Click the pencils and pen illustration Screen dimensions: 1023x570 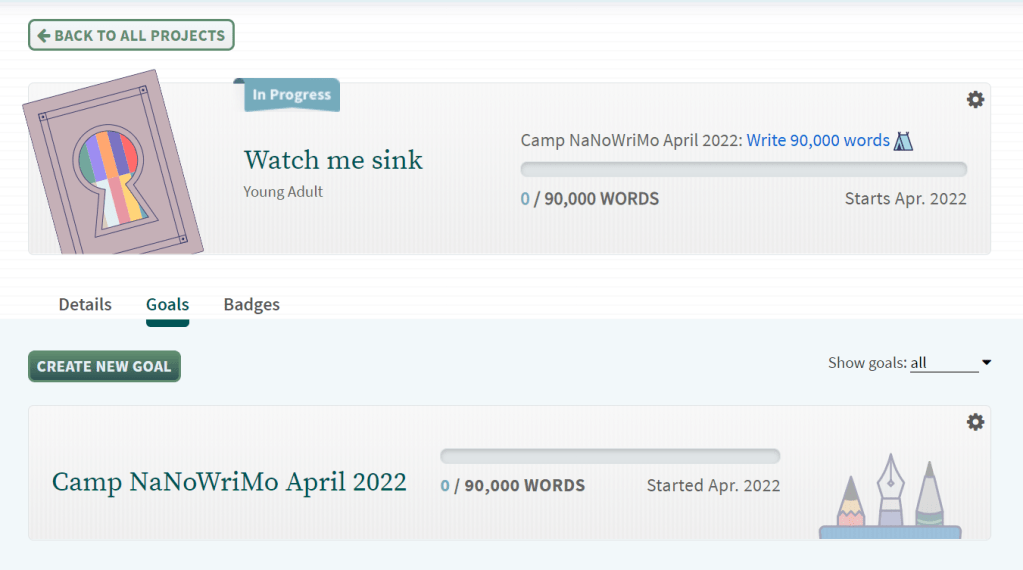(889, 496)
